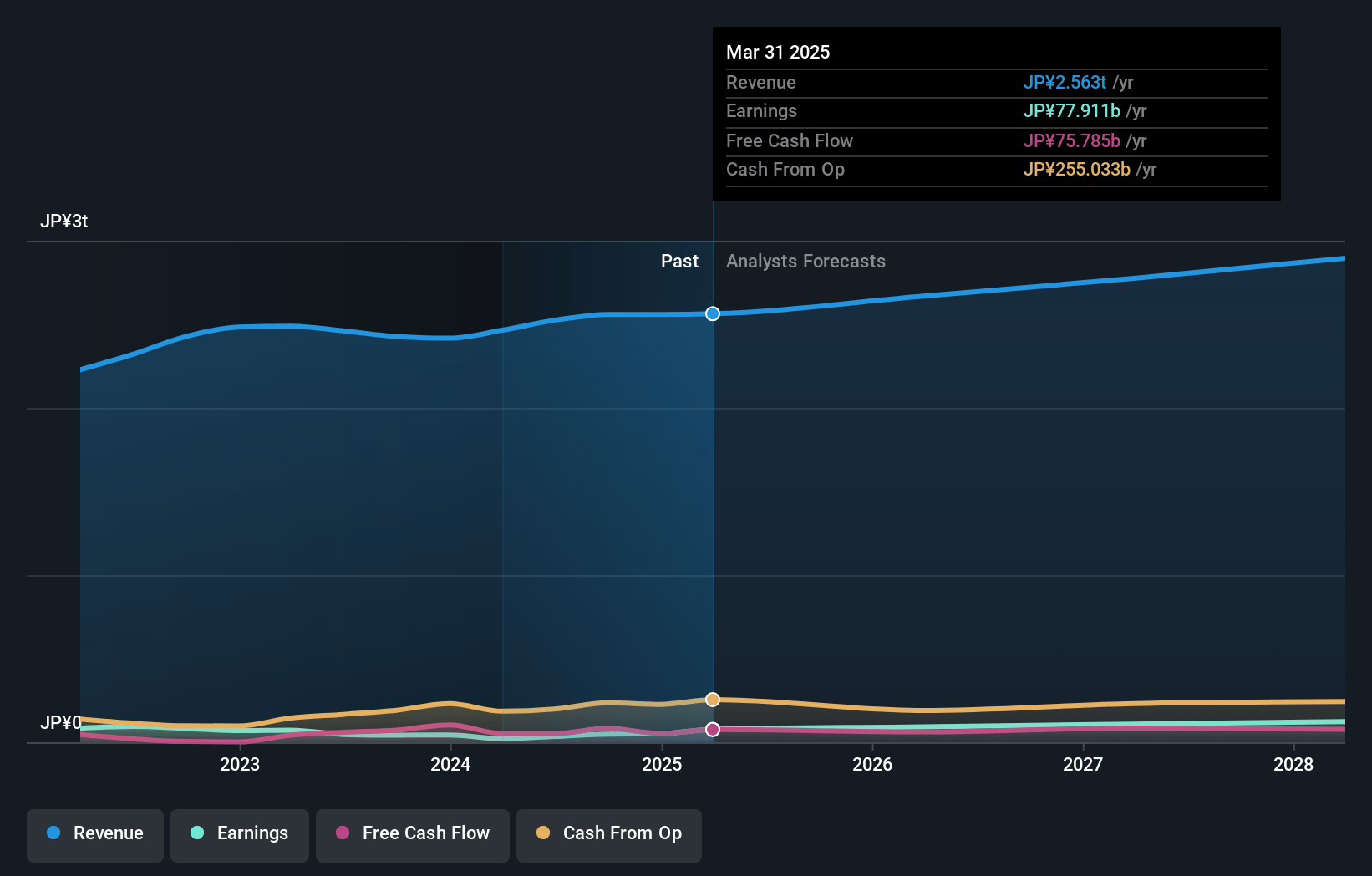
Task: Click the 2025 x-axis label
Action: pos(662,764)
